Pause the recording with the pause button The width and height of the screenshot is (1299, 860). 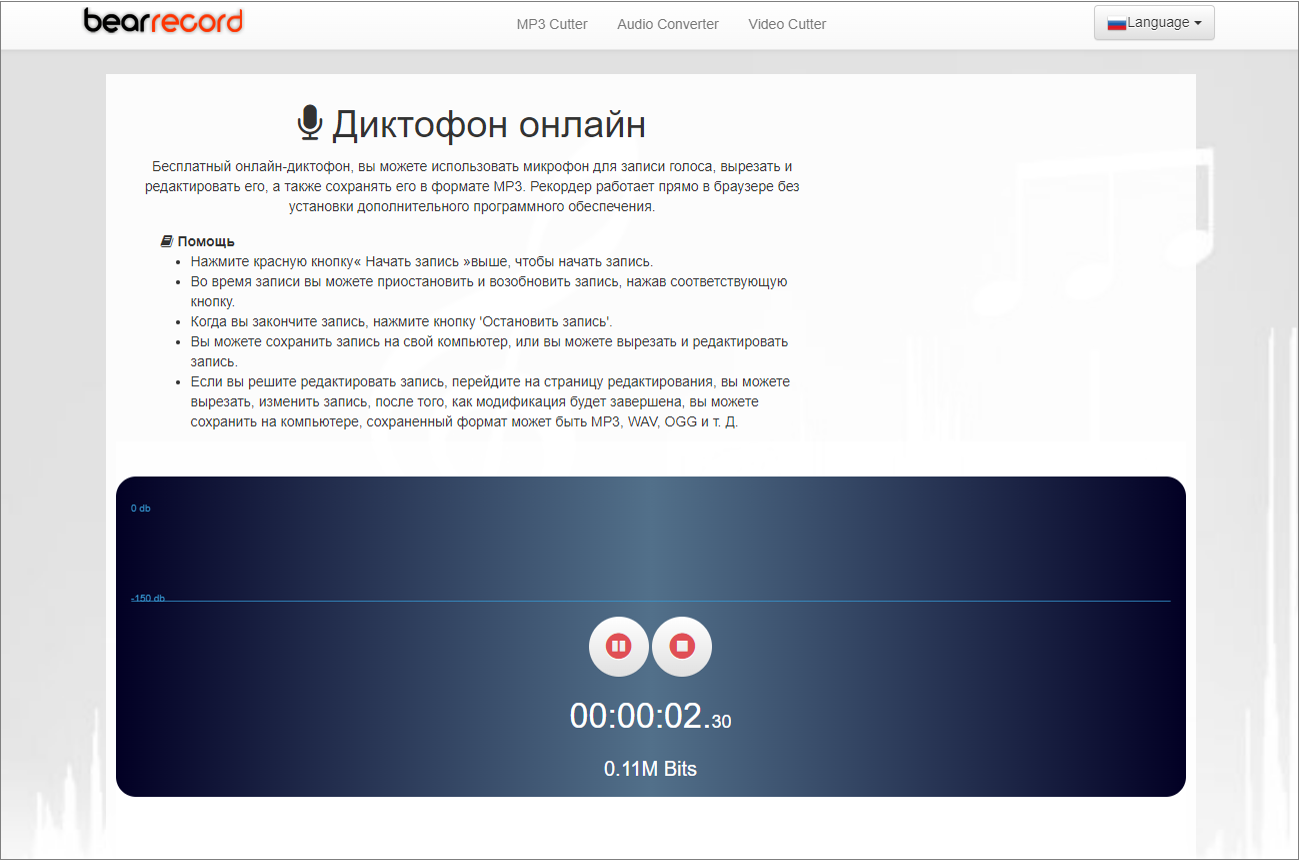(x=619, y=646)
